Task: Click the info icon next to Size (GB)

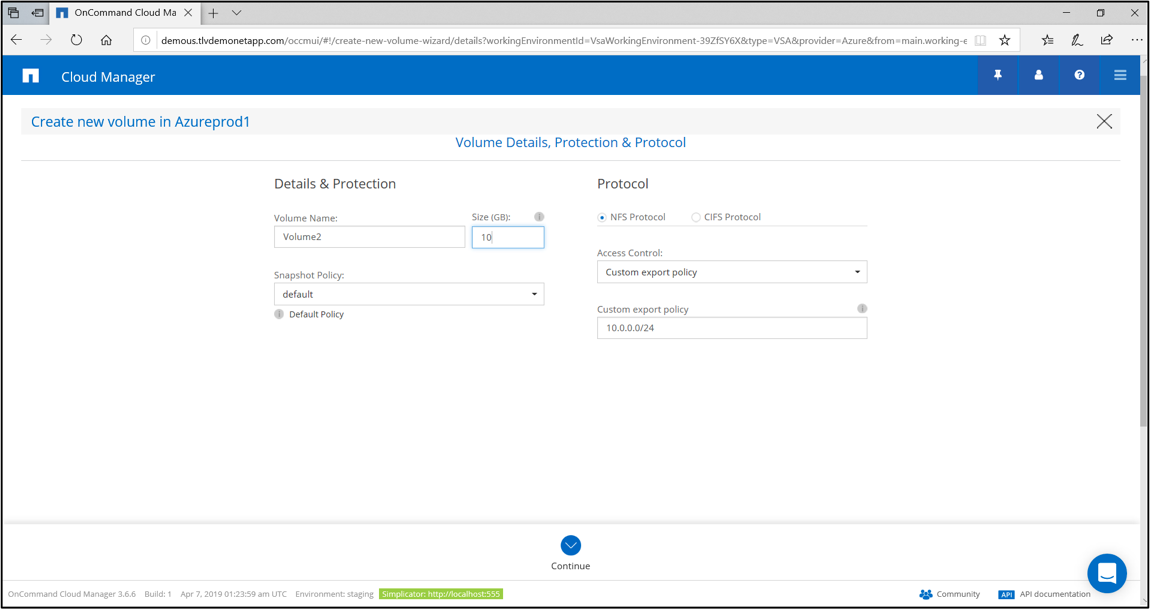Action: coord(539,217)
